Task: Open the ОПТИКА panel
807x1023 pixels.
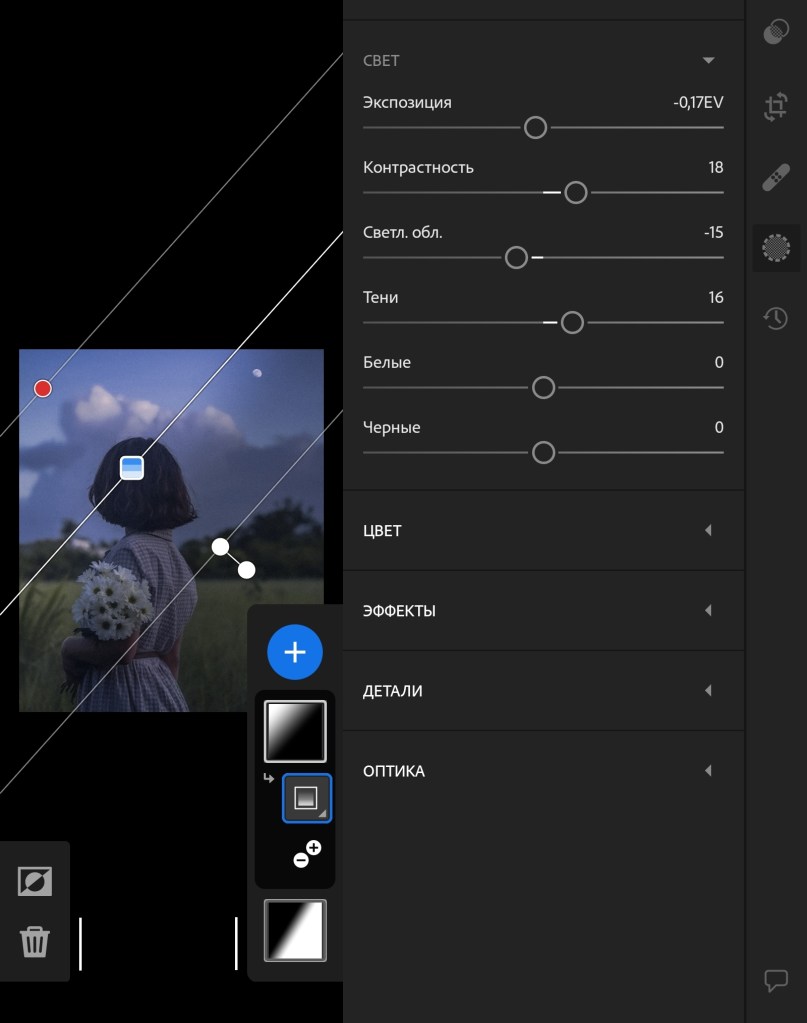Action: coord(708,771)
